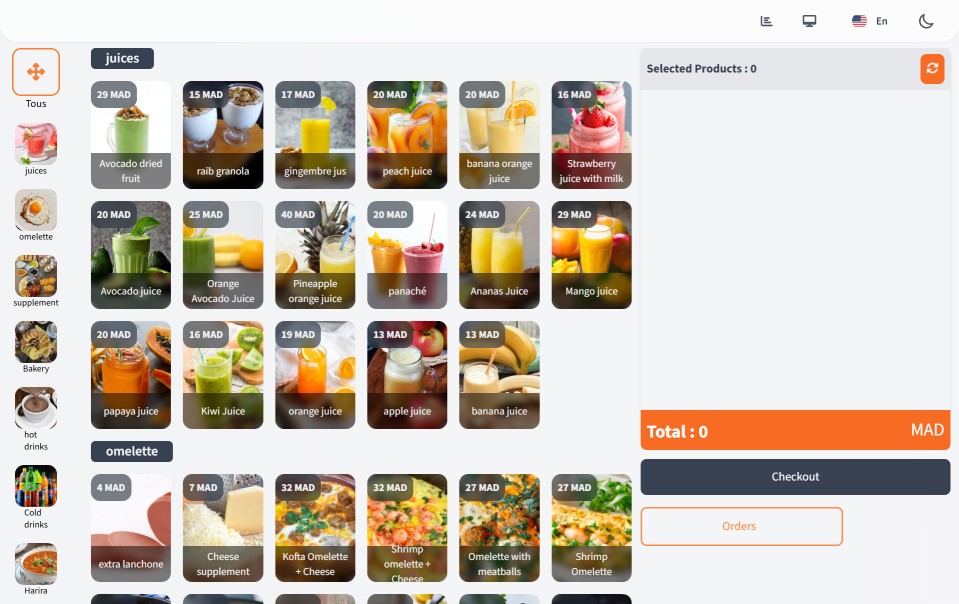Select the supplement category icon
The height and width of the screenshot is (604, 959).
(36, 276)
